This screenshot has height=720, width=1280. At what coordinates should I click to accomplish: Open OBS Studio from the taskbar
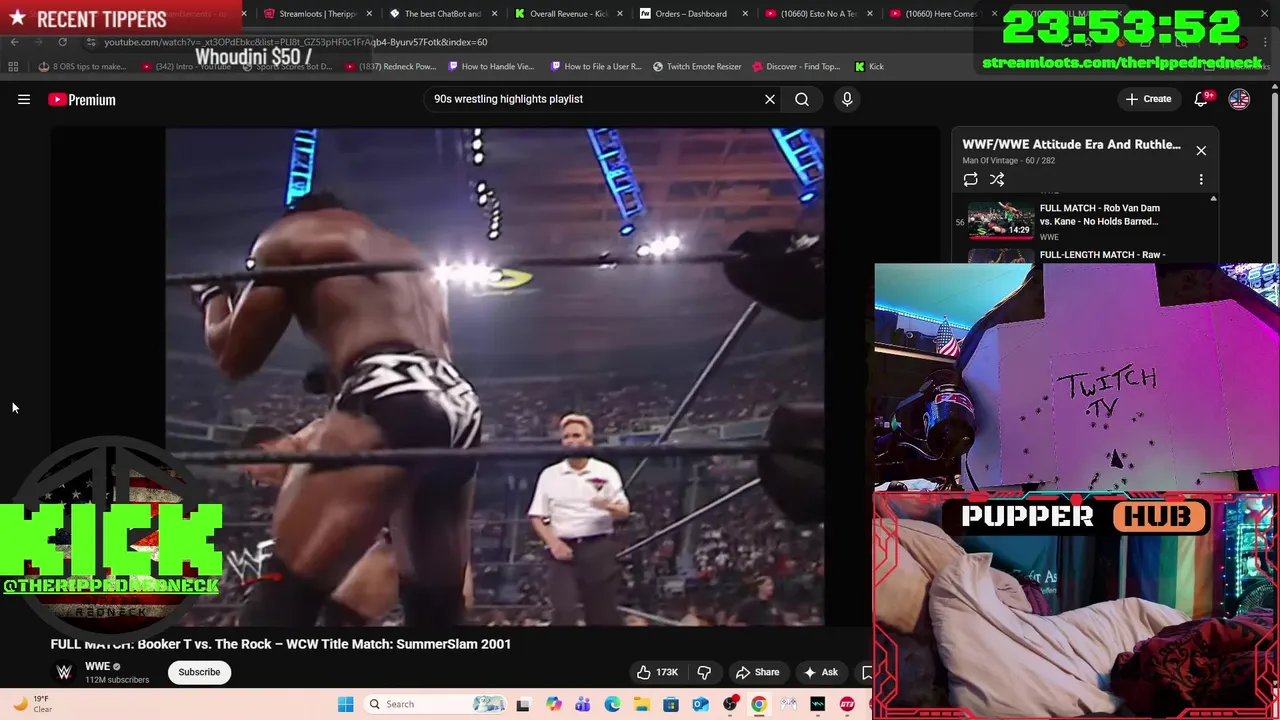(730, 704)
